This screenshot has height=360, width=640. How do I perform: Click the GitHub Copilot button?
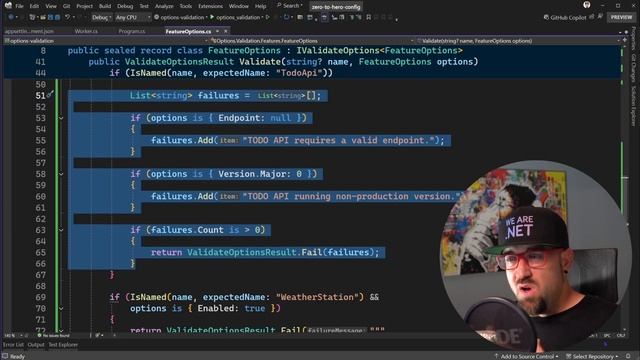(564, 17)
